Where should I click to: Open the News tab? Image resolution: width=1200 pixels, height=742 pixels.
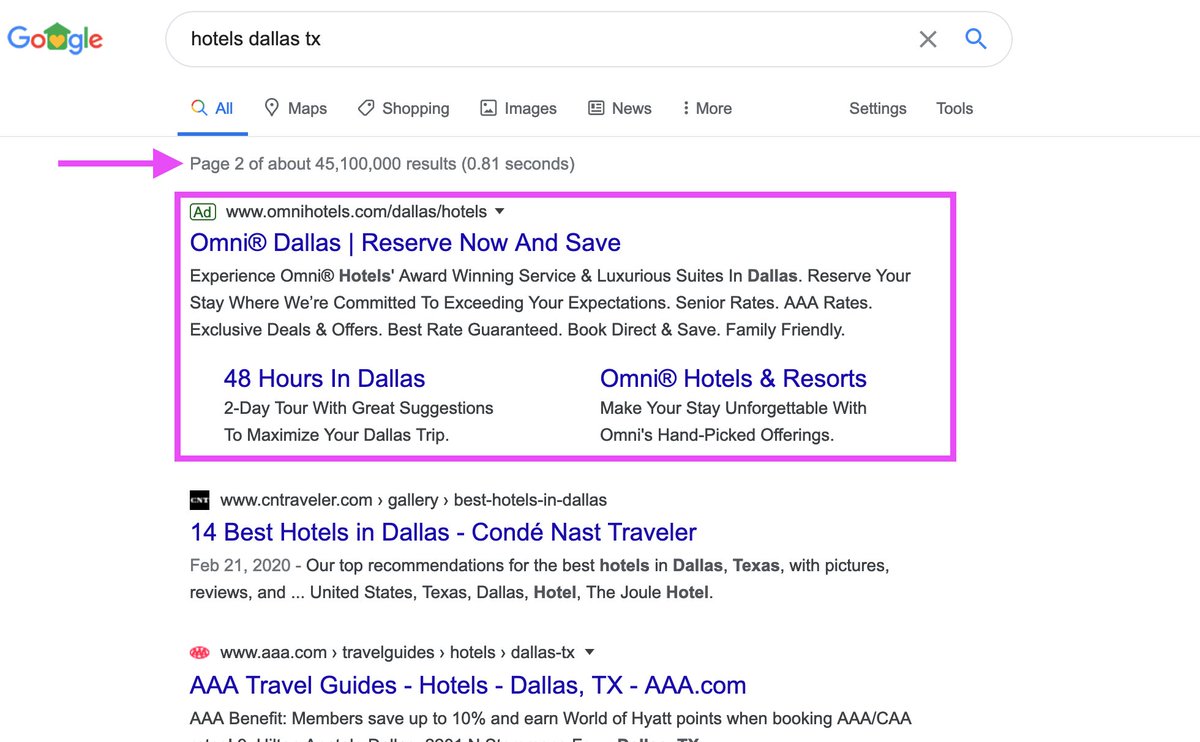619,108
